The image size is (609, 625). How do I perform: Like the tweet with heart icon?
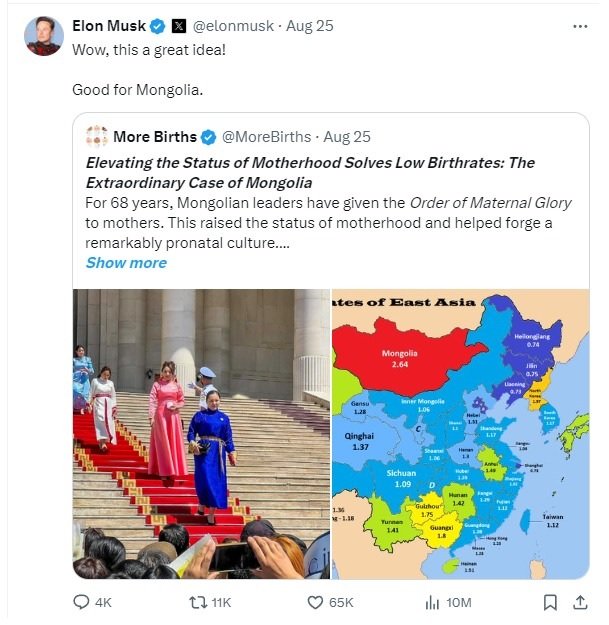point(316,602)
